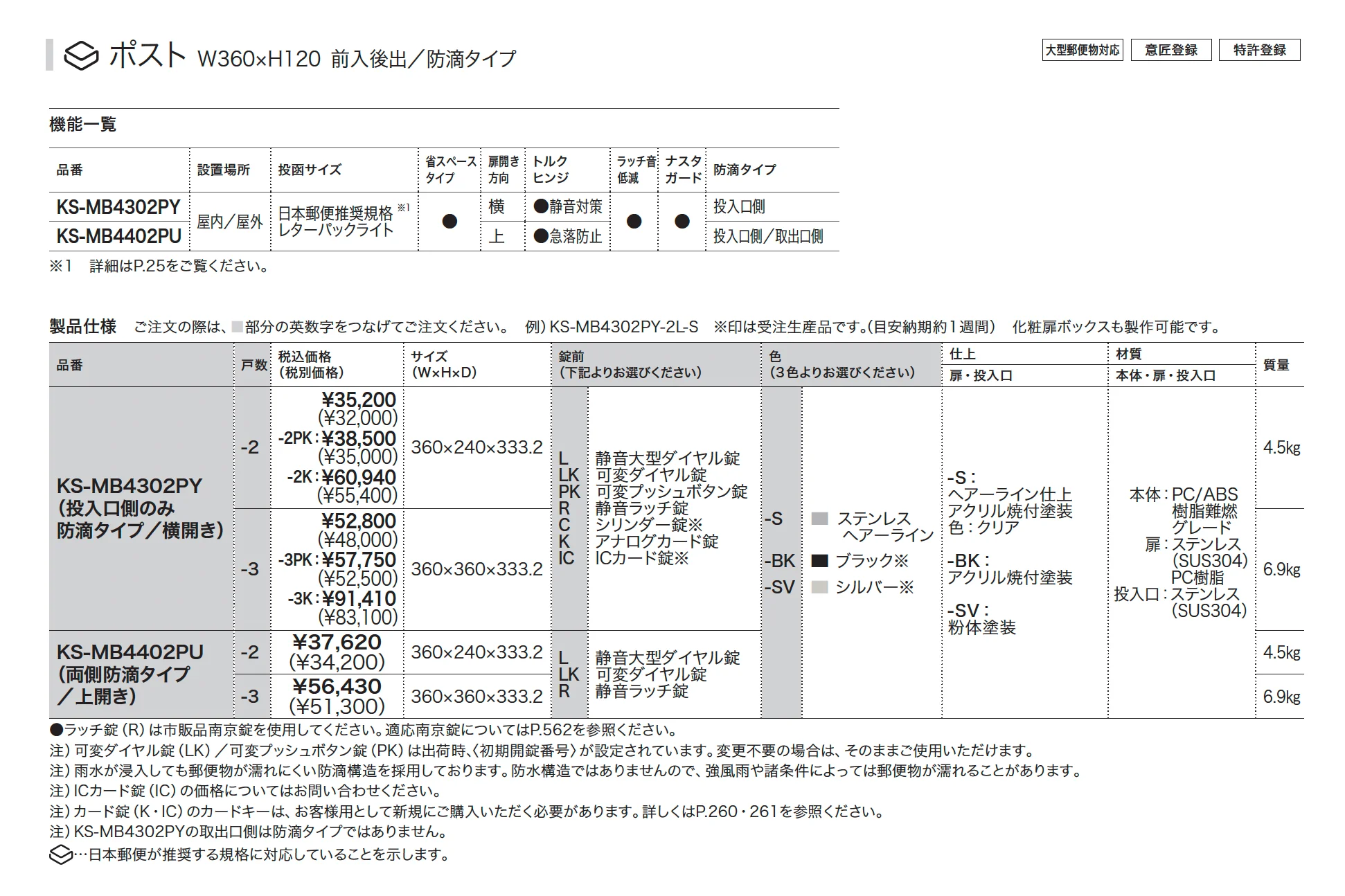Click the ●急落防止 hinge cell
This screenshot has height=896, width=1345.
(x=568, y=236)
